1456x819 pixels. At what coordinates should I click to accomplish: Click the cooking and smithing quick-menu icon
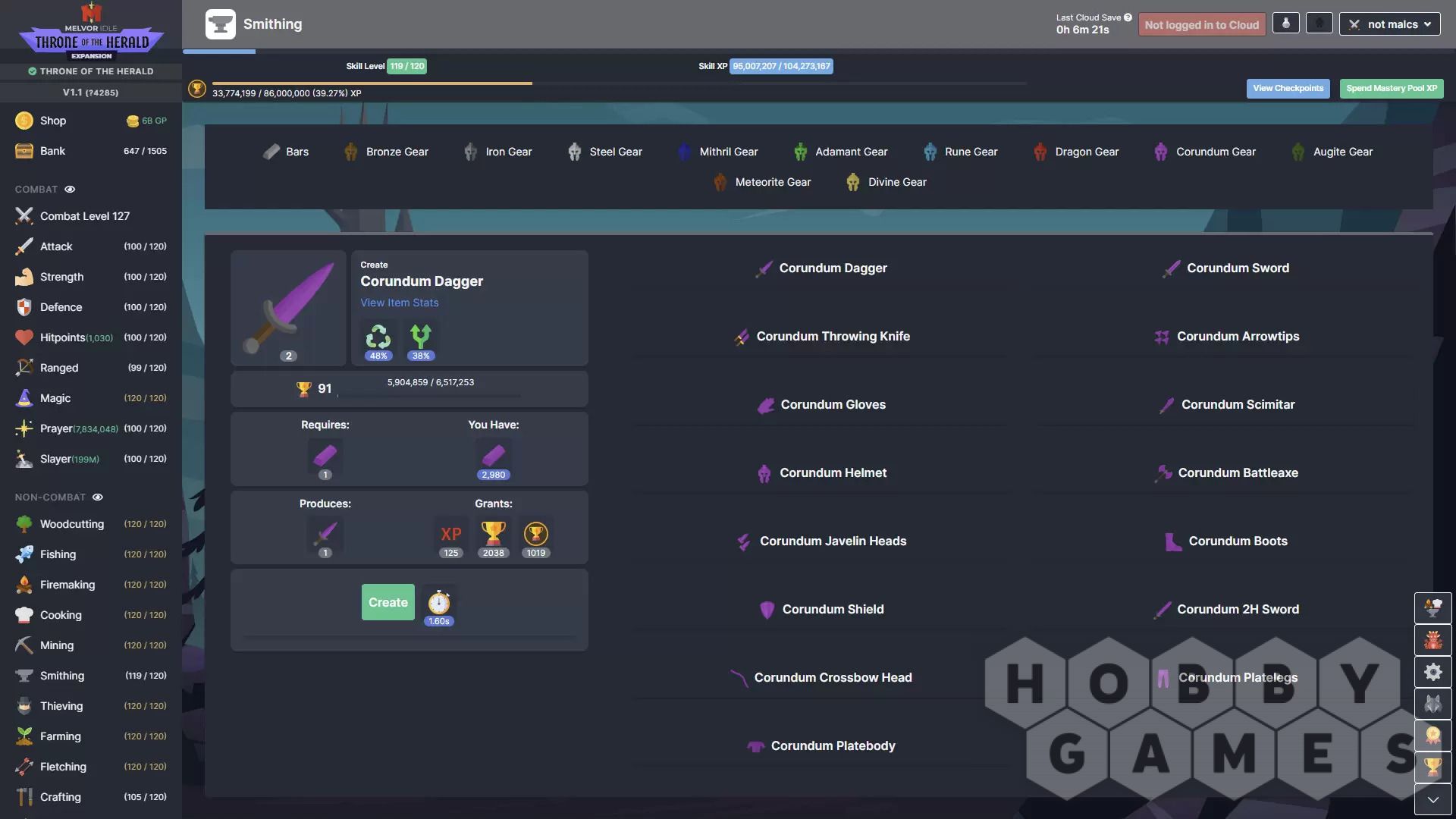tap(1432, 607)
